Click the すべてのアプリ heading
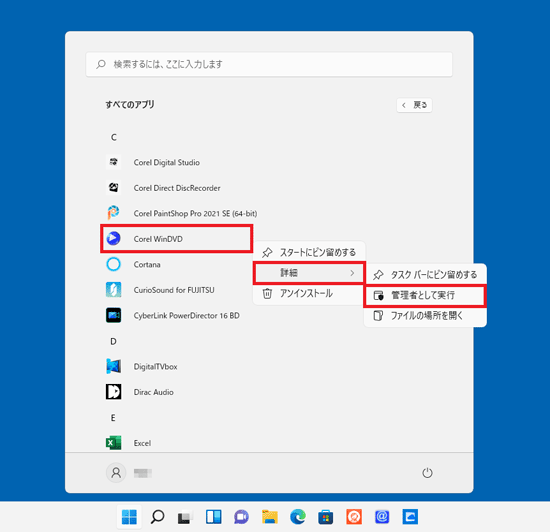The image size is (550, 532). tap(130, 105)
